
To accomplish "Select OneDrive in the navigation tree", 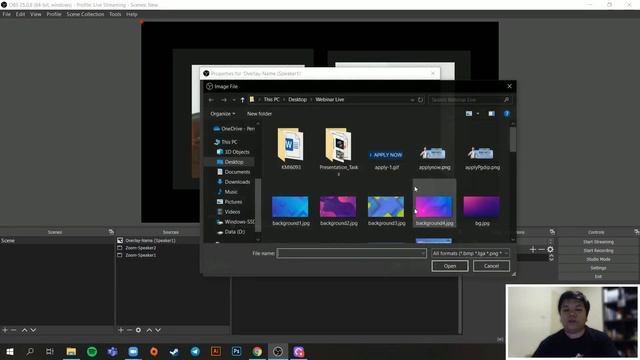I will point(234,129).
